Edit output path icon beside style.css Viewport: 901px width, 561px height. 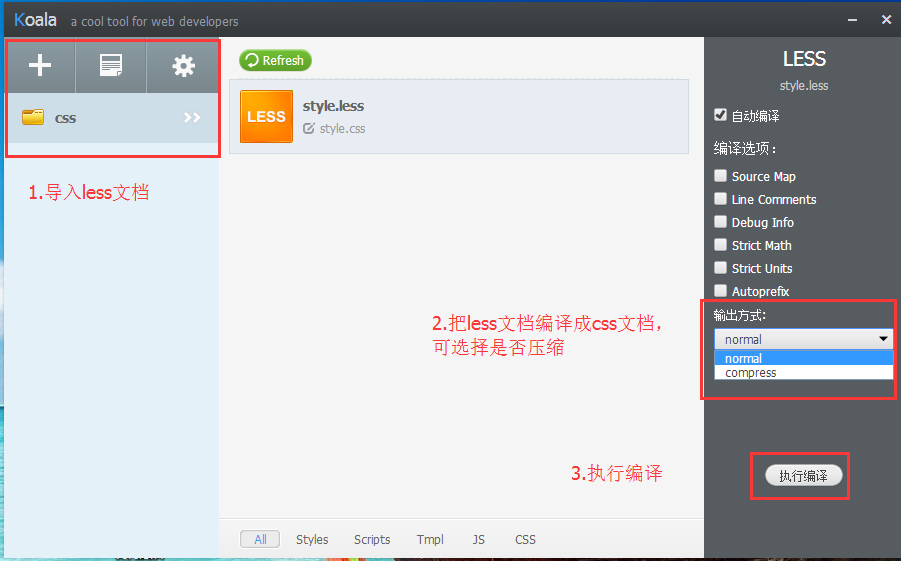coord(309,128)
